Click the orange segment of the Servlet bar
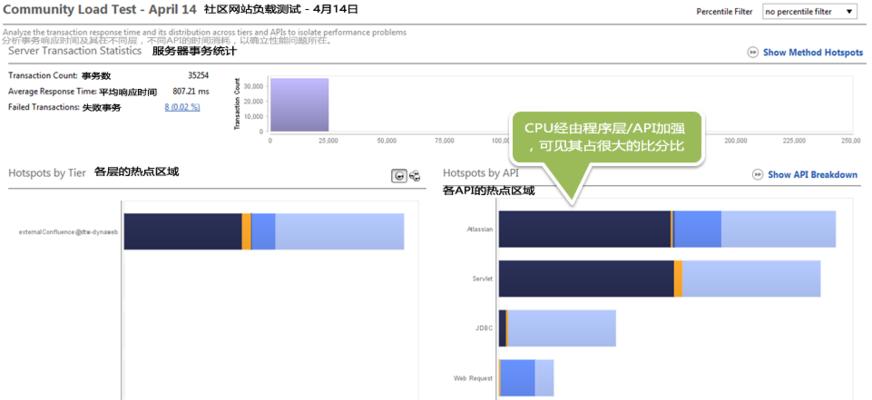872x400 pixels. click(x=678, y=279)
